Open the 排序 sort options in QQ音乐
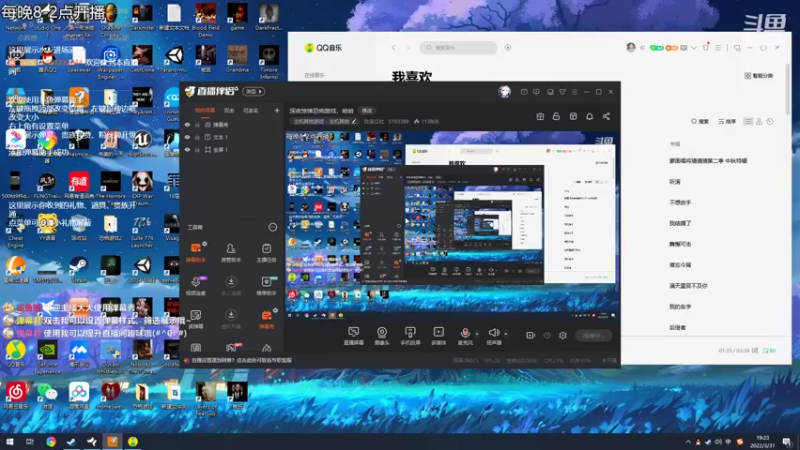The width and height of the screenshot is (800, 450). pyautogui.click(x=727, y=121)
